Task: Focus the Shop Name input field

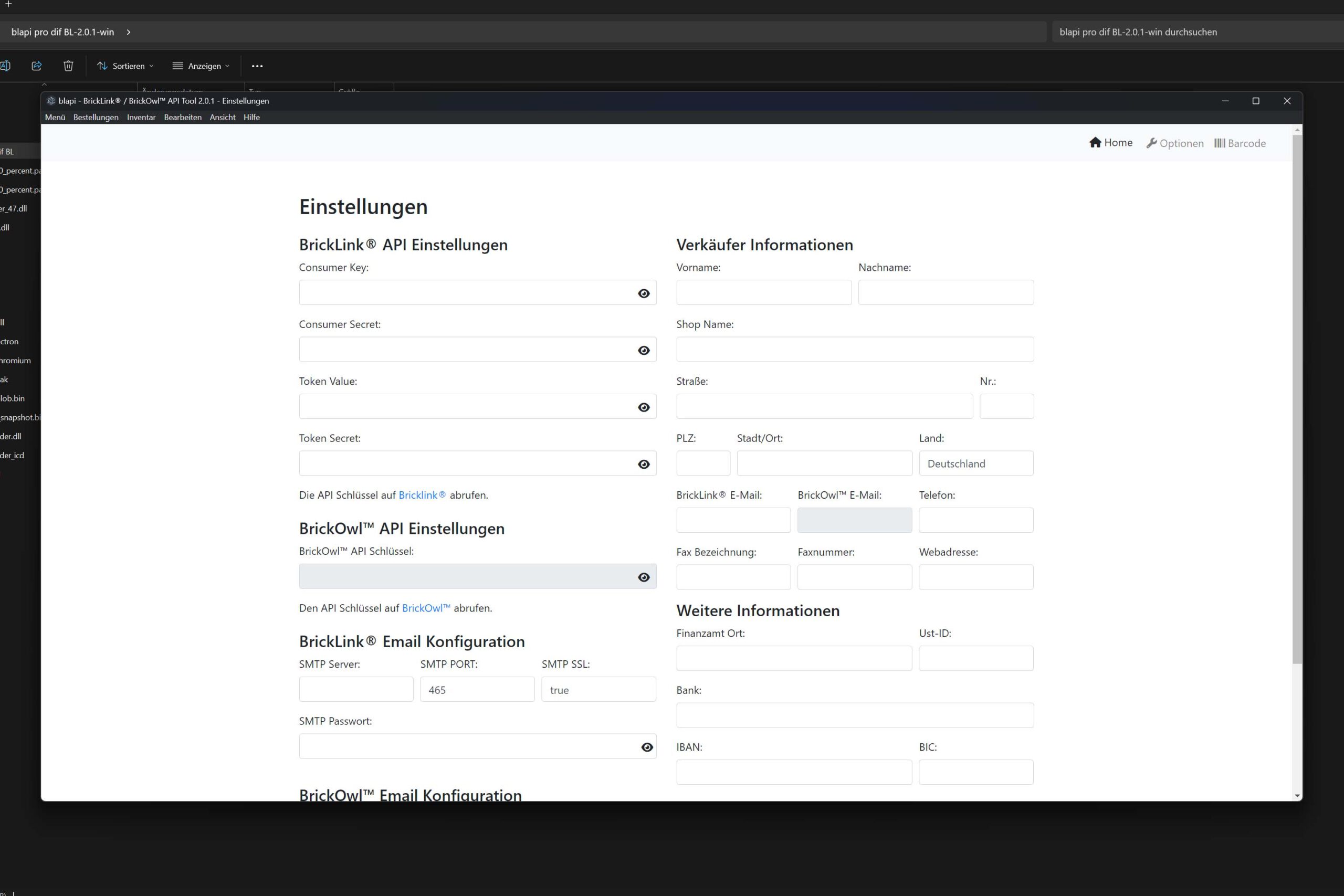Action: pyautogui.click(x=855, y=349)
